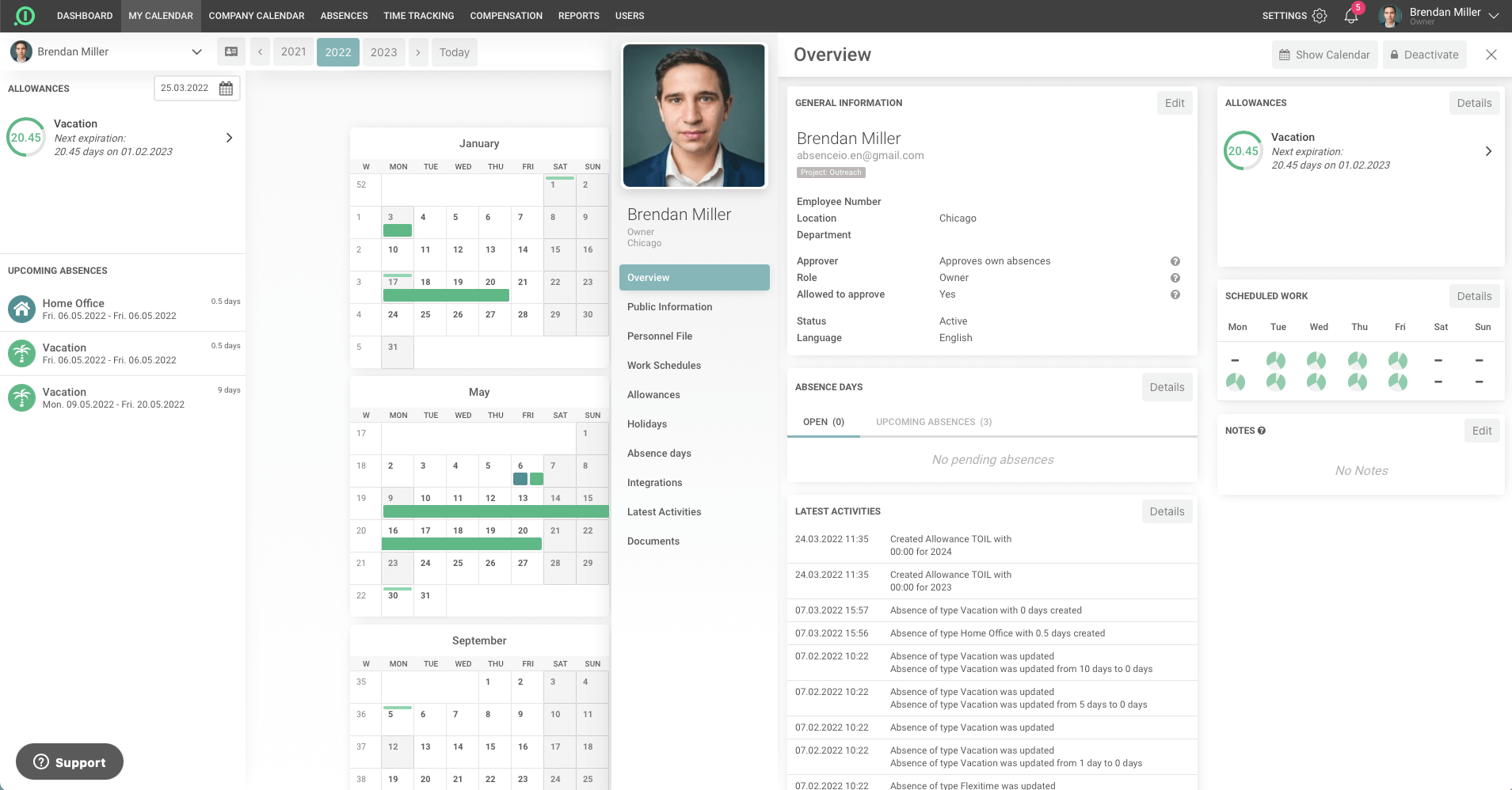Go to next year using right arrow

(418, 52)
